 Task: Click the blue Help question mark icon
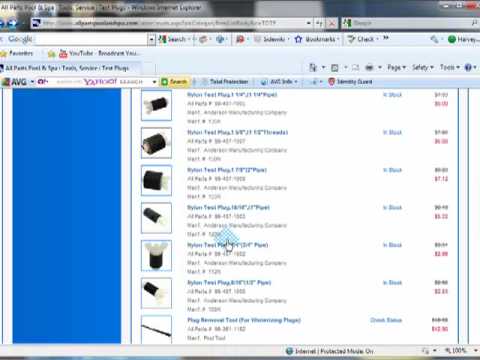(x=468, y=68)
